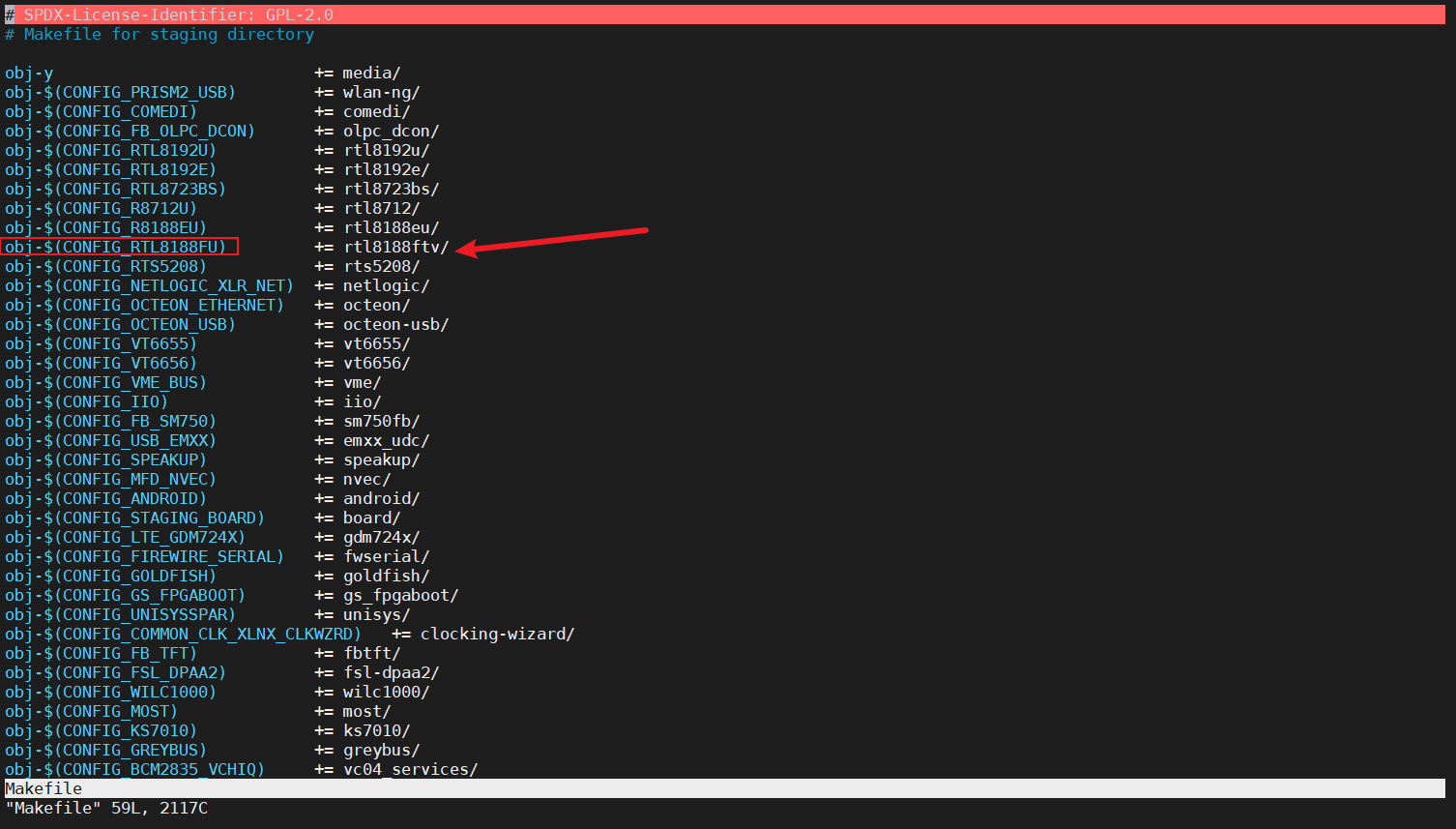This screenshot has width=1456, height=829.
Task: Click the 'rtl8188eu/' directory value
Action: pos(391,227)
